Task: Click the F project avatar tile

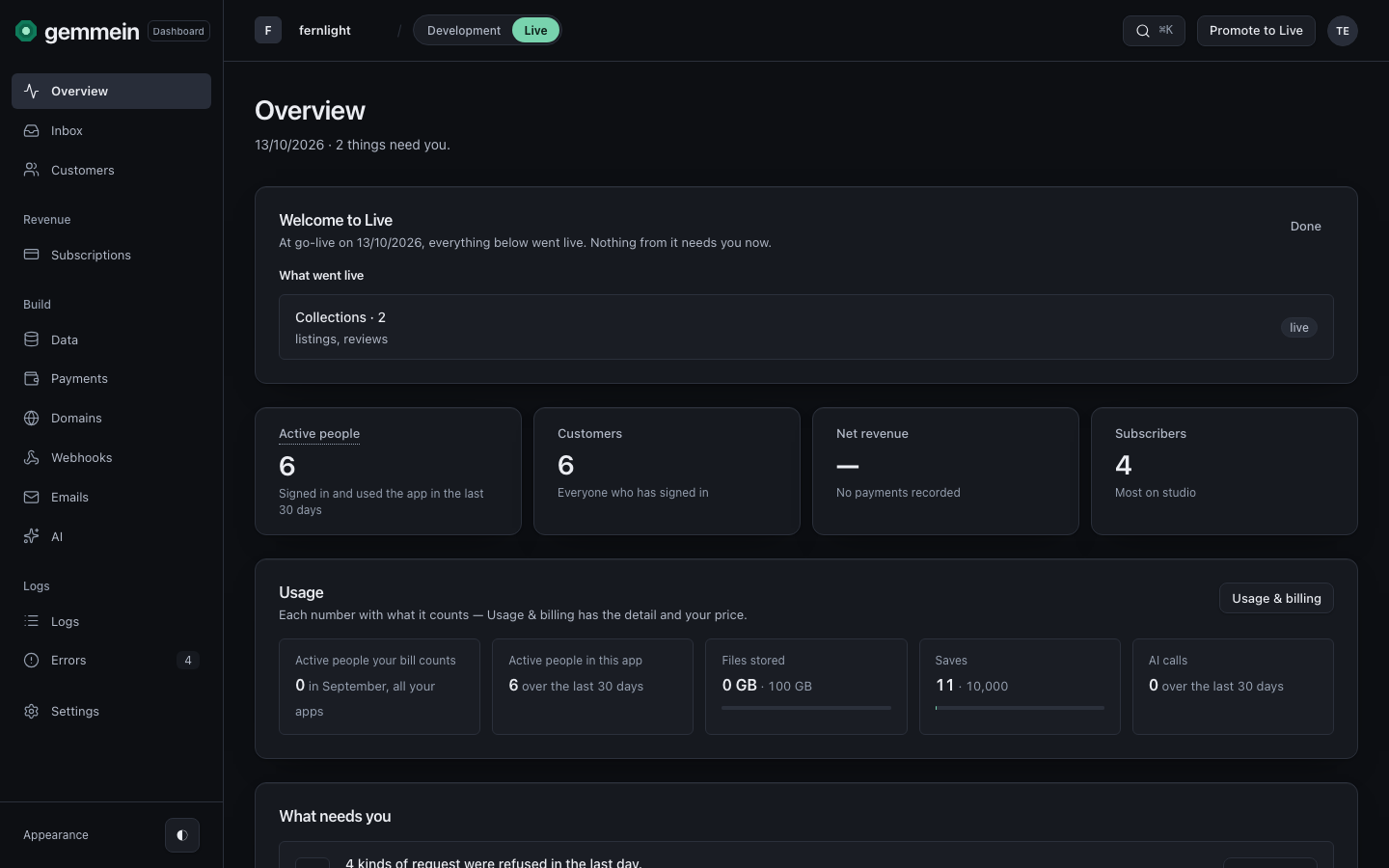Action: click(x=268, y=30)
